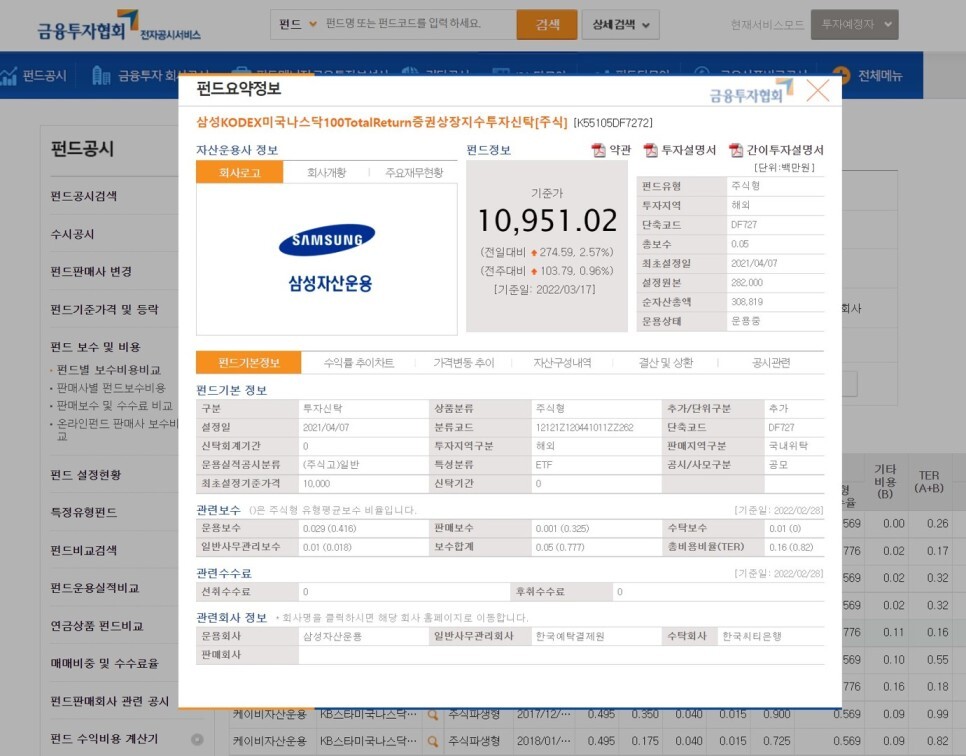Open the 수익률 추이차트 tab
The height and width of the screenshot is (756, 966).
coord(359,363)
